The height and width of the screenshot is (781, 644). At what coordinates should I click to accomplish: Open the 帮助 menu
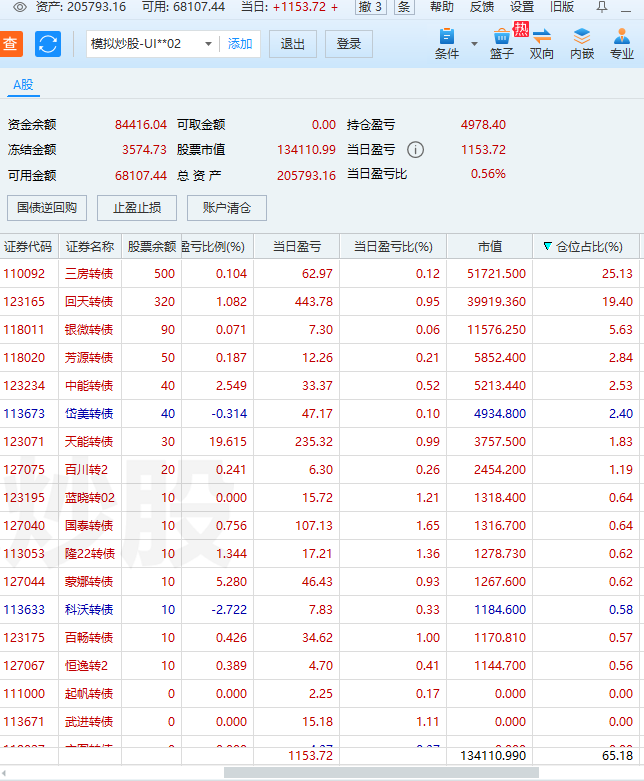[442, 7]
